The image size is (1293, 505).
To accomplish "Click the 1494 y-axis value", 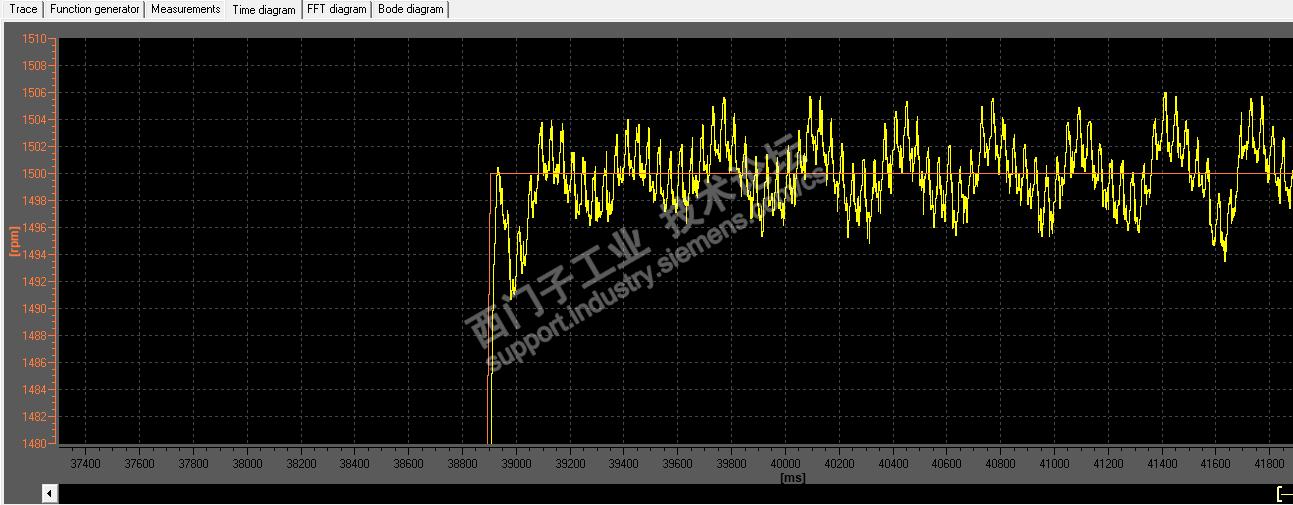I will pyautogui.click(x=34, y=255).
